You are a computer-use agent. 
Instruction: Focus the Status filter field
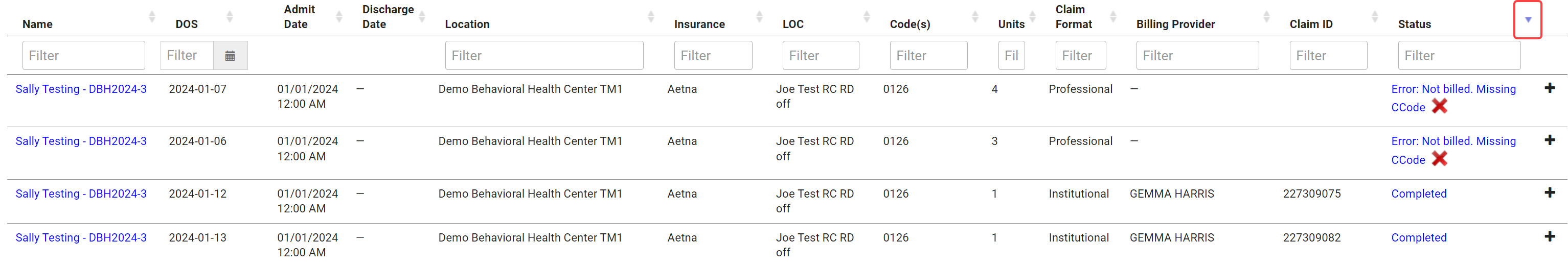pyautogui.click(x=1459, y=55)
